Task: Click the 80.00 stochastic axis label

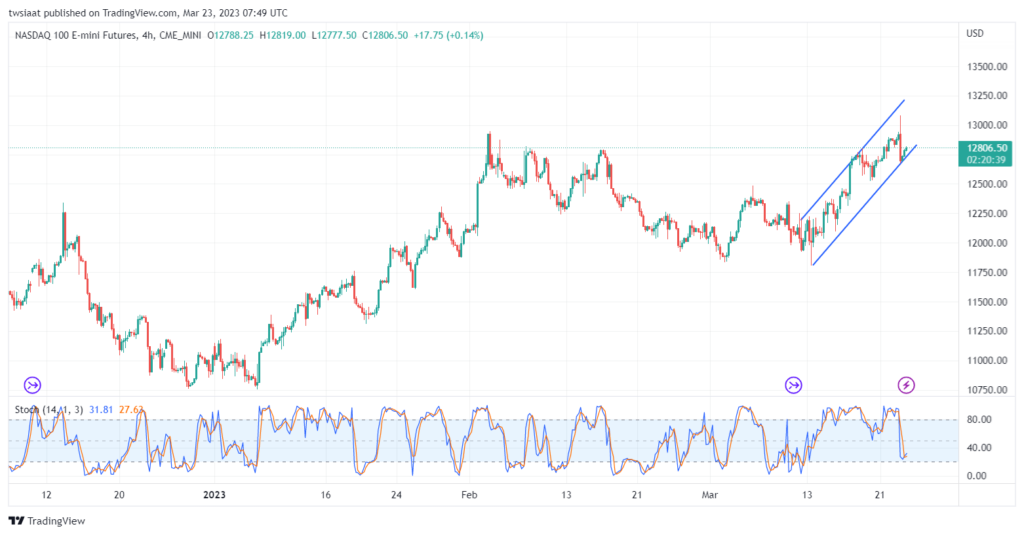Action: click(x=978, y=419)
